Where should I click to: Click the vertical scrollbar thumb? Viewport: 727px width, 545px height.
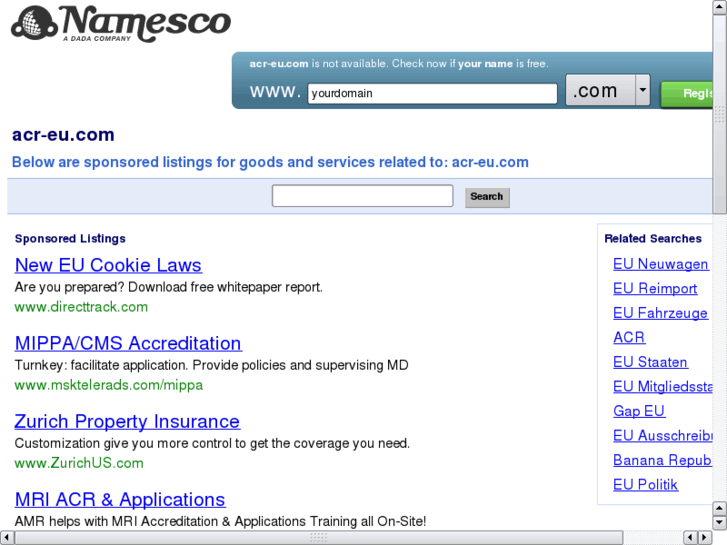tap(720, 114)
